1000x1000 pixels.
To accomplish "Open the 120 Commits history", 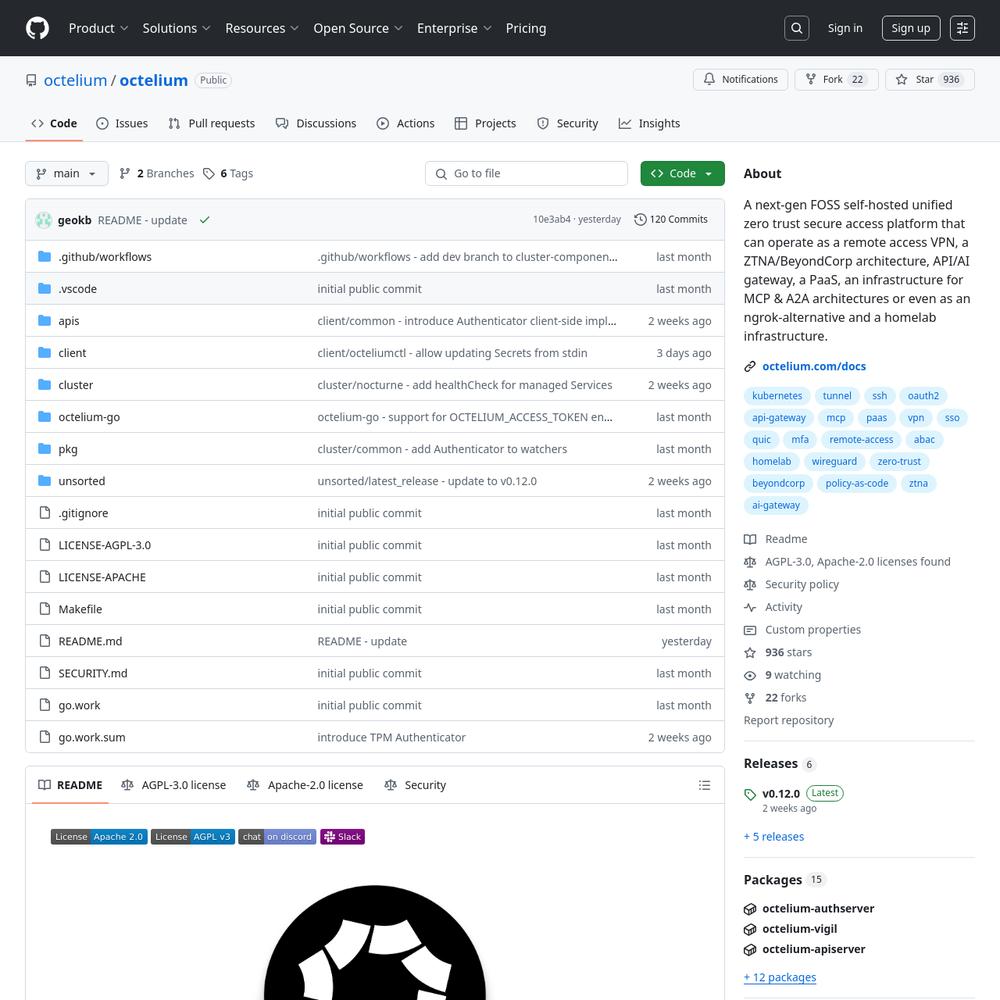I will click(x=671, y=219).
